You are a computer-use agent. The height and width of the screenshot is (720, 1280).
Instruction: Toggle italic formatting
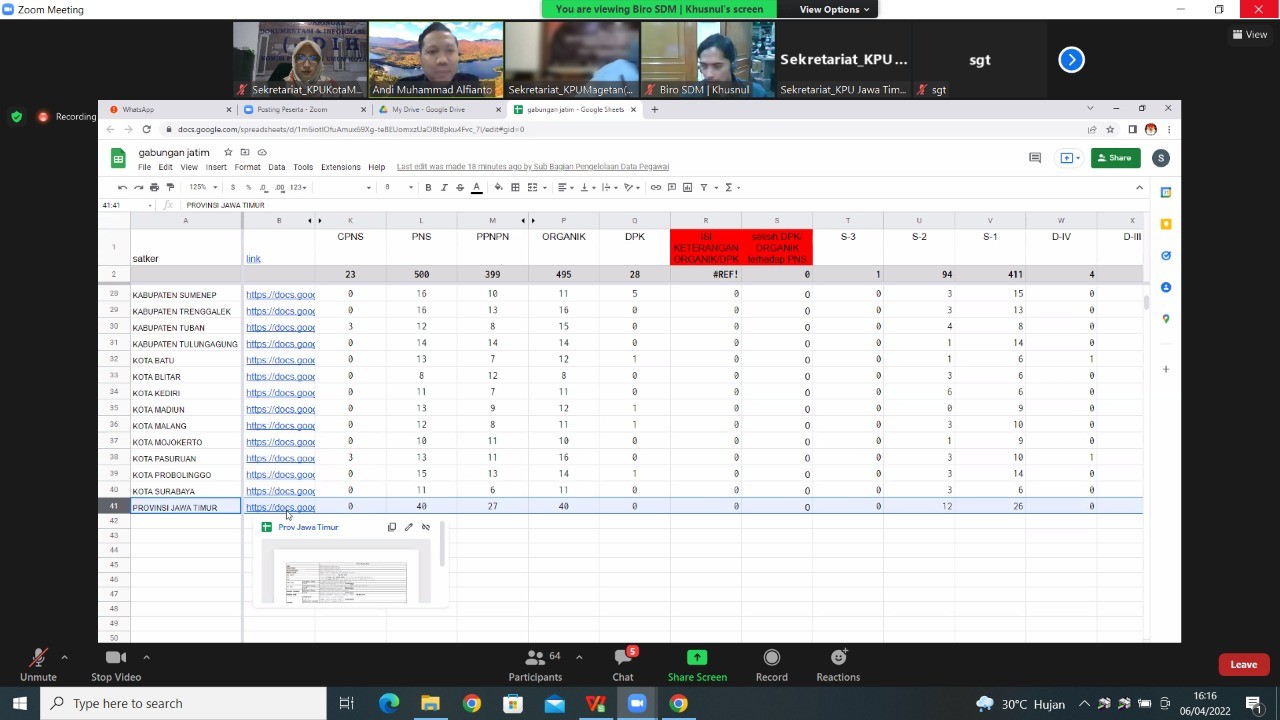coord(444,187)
